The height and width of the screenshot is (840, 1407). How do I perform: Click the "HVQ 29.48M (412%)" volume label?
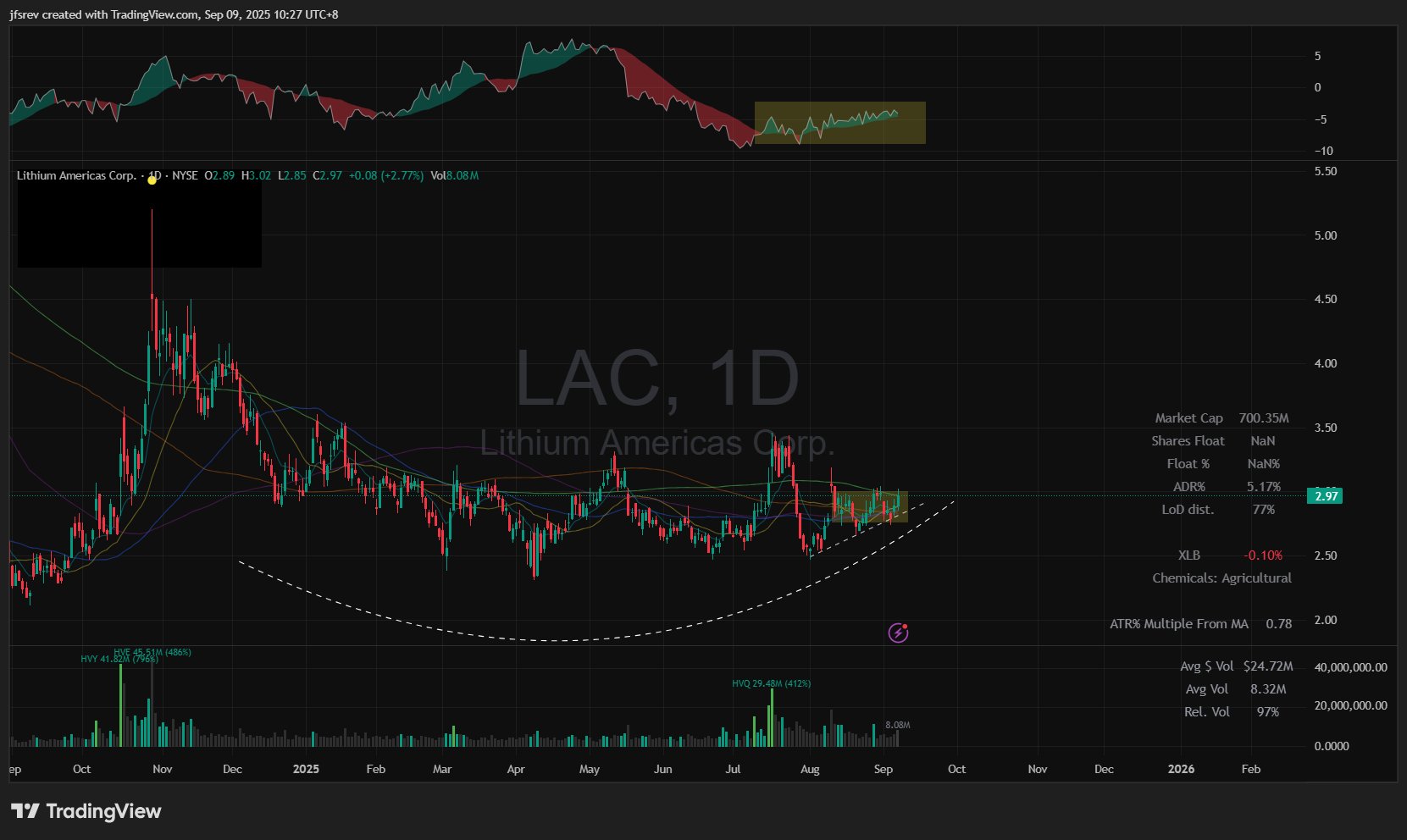[771, 683]
